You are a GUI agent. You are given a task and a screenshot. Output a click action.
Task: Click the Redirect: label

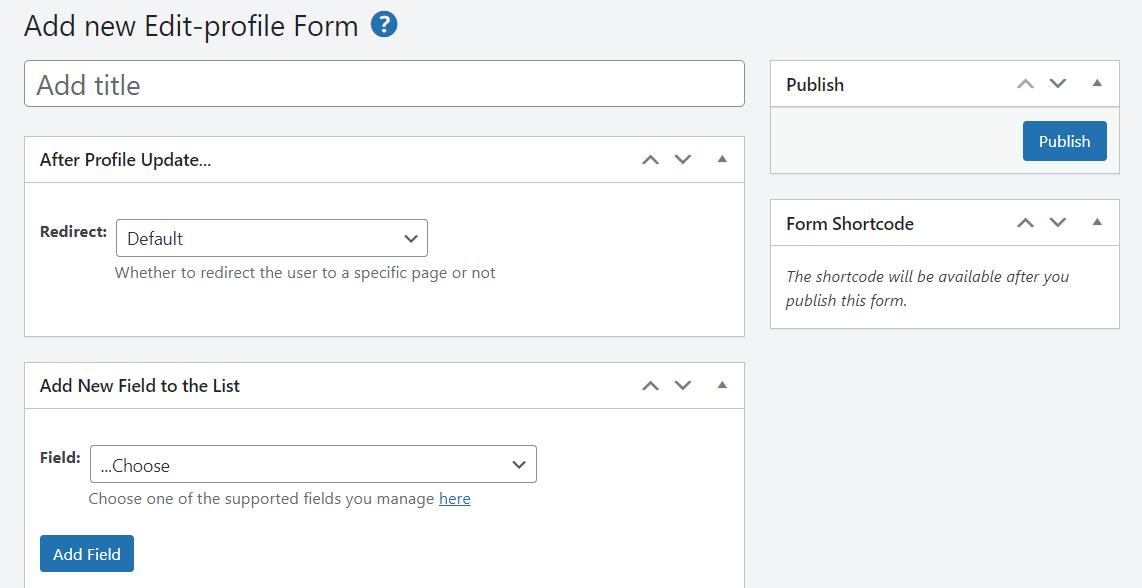pyautogui.click(x=74, y=232)
